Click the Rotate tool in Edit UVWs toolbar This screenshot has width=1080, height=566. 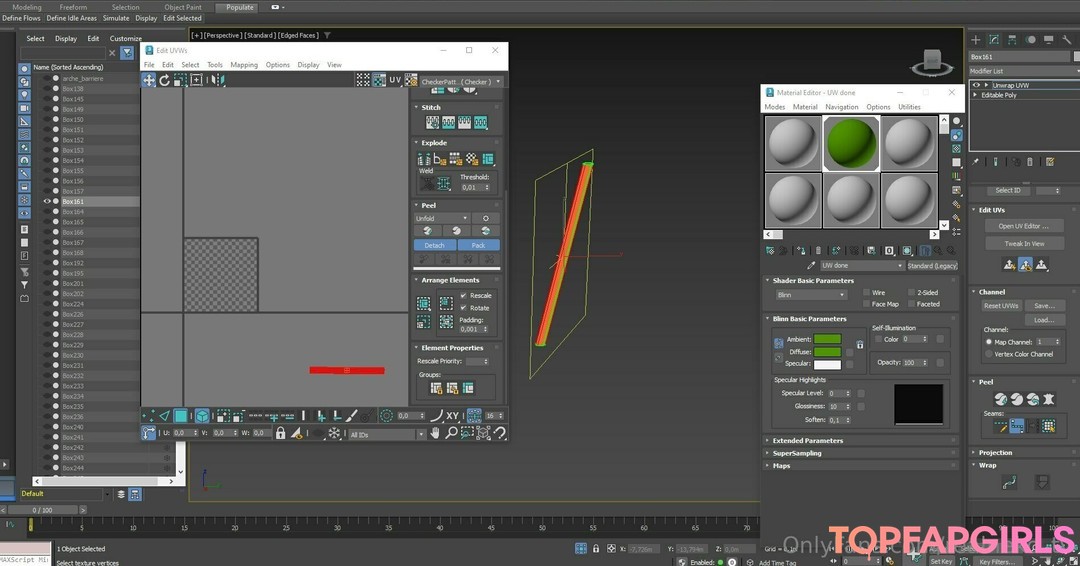point(165,80)
